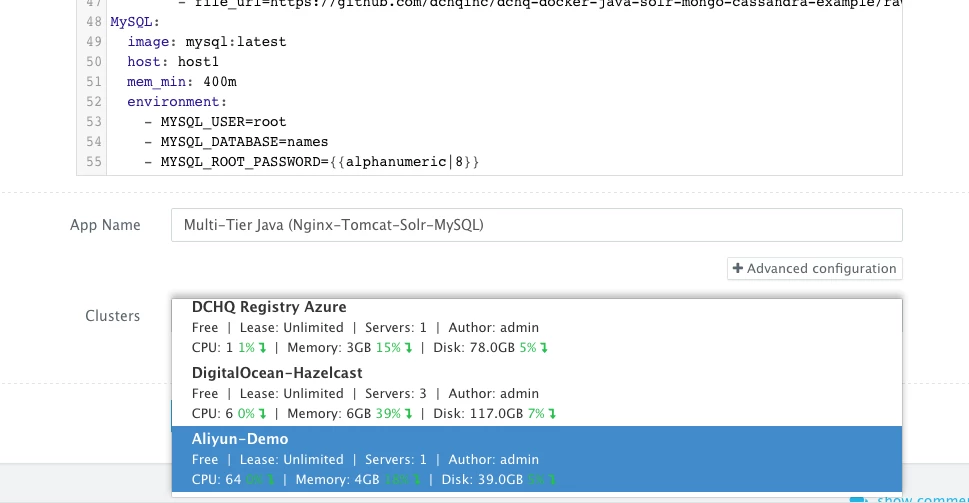Click Memory: 6GB in DigitalOcean-Hazelcast
The image size is (969, 503).
(x=329, y=414)
